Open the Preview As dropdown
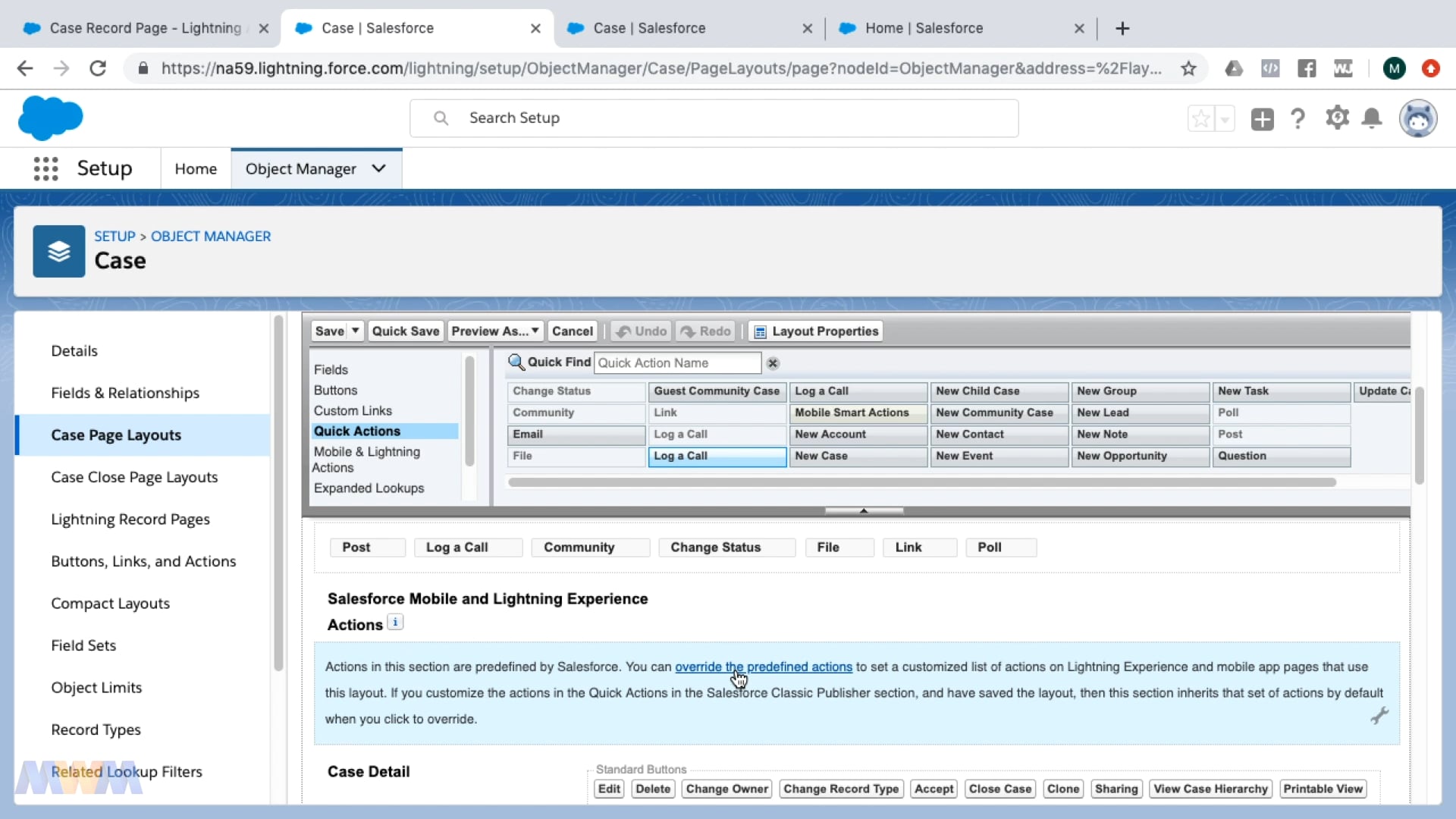 click(495, 331)
